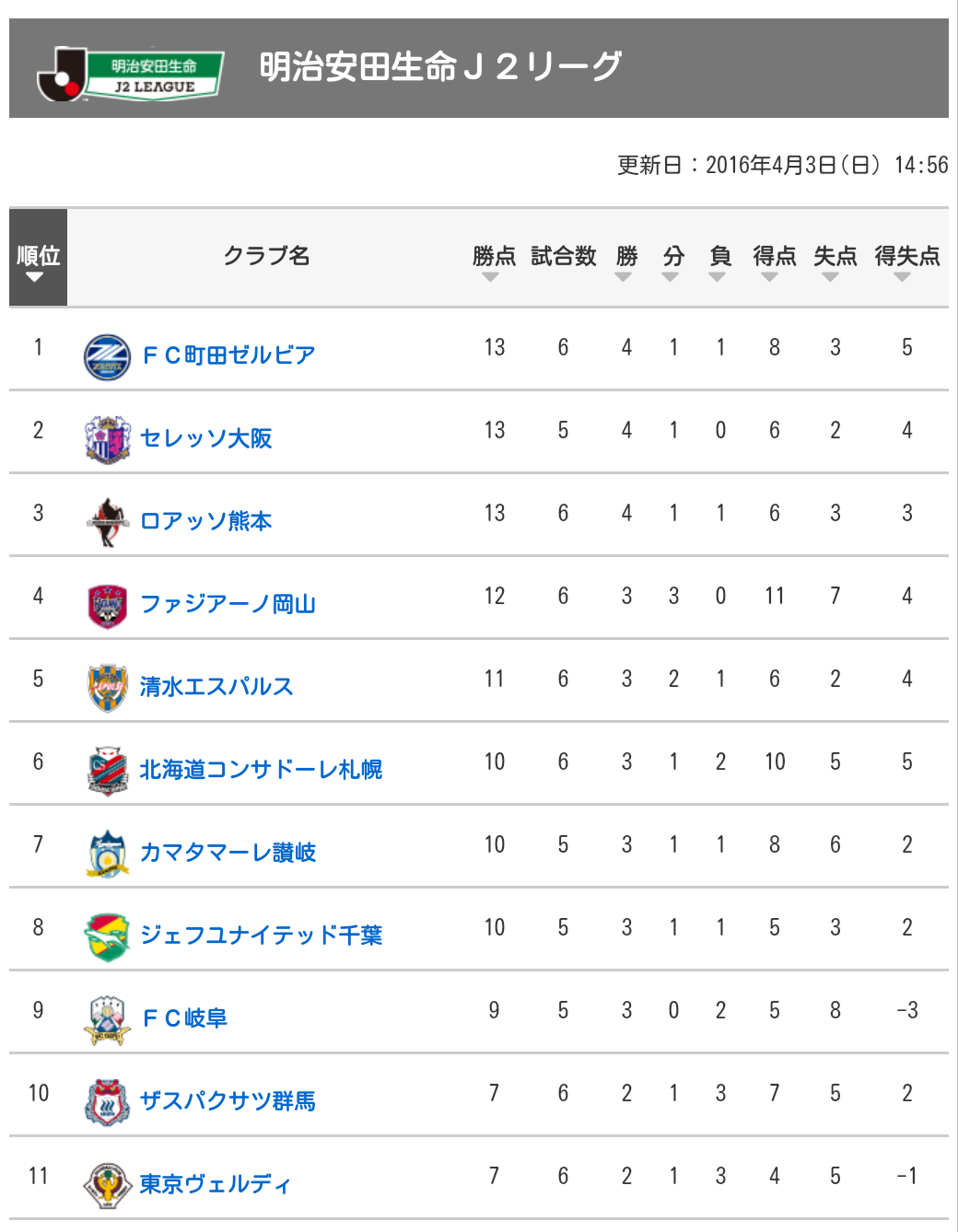Sort by 失点 column header
Image resolution: width=958 pixels, height=1232 pixels.
click(835, 256)
